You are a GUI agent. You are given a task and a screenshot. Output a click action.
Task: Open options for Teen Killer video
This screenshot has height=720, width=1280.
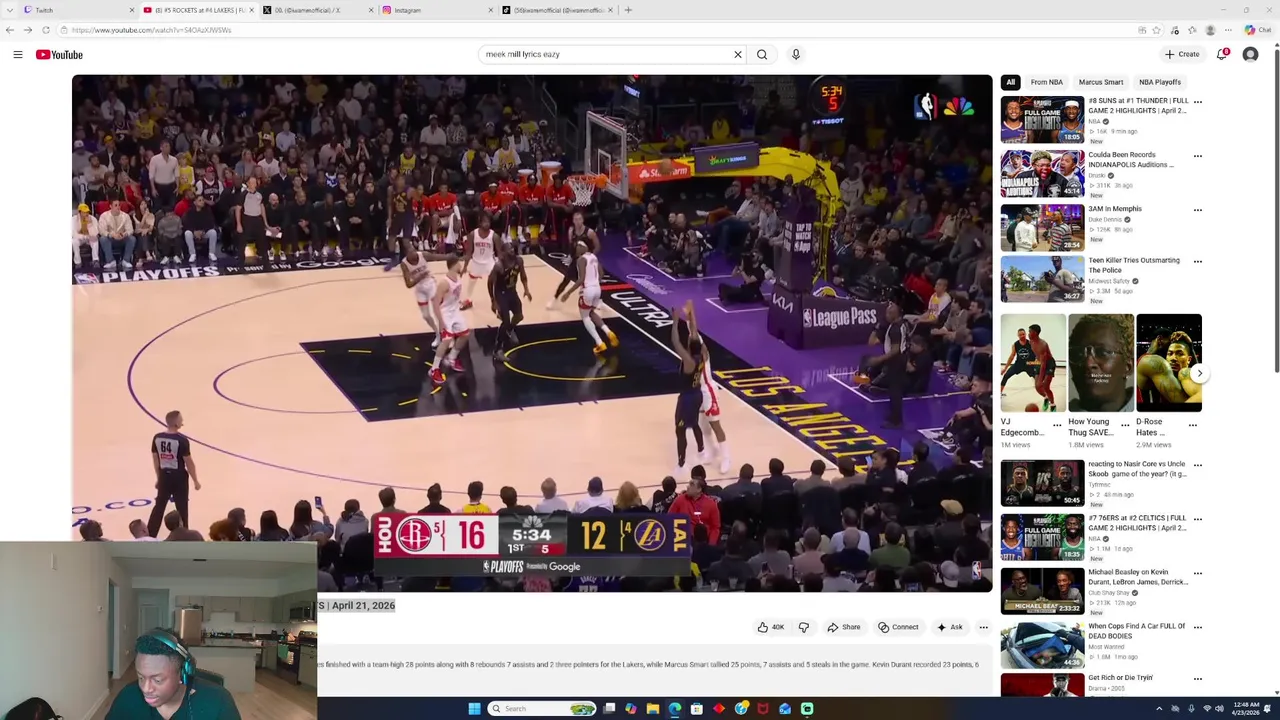pyautogui.click(x=1198, y=262)
